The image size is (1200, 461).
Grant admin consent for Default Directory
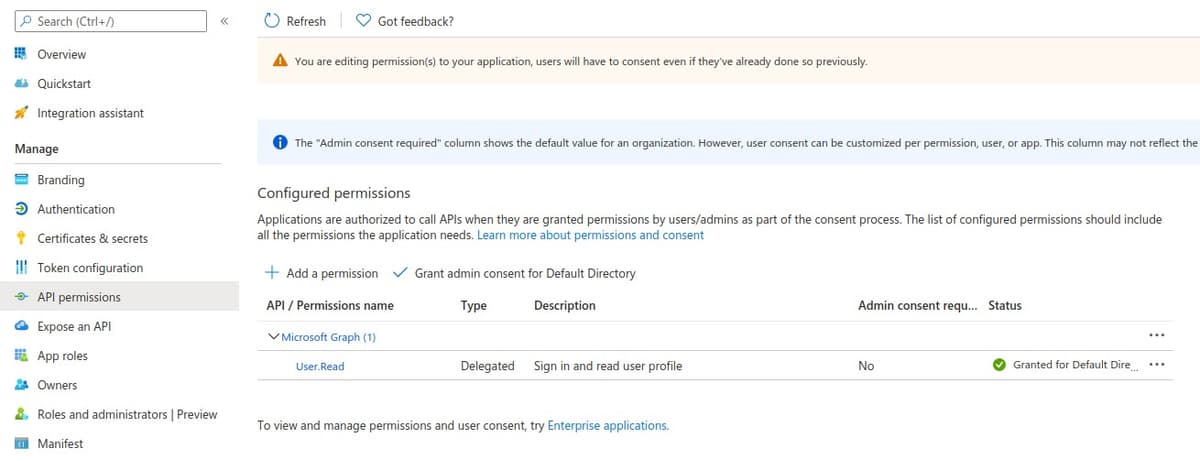click(x=515, y=273)
